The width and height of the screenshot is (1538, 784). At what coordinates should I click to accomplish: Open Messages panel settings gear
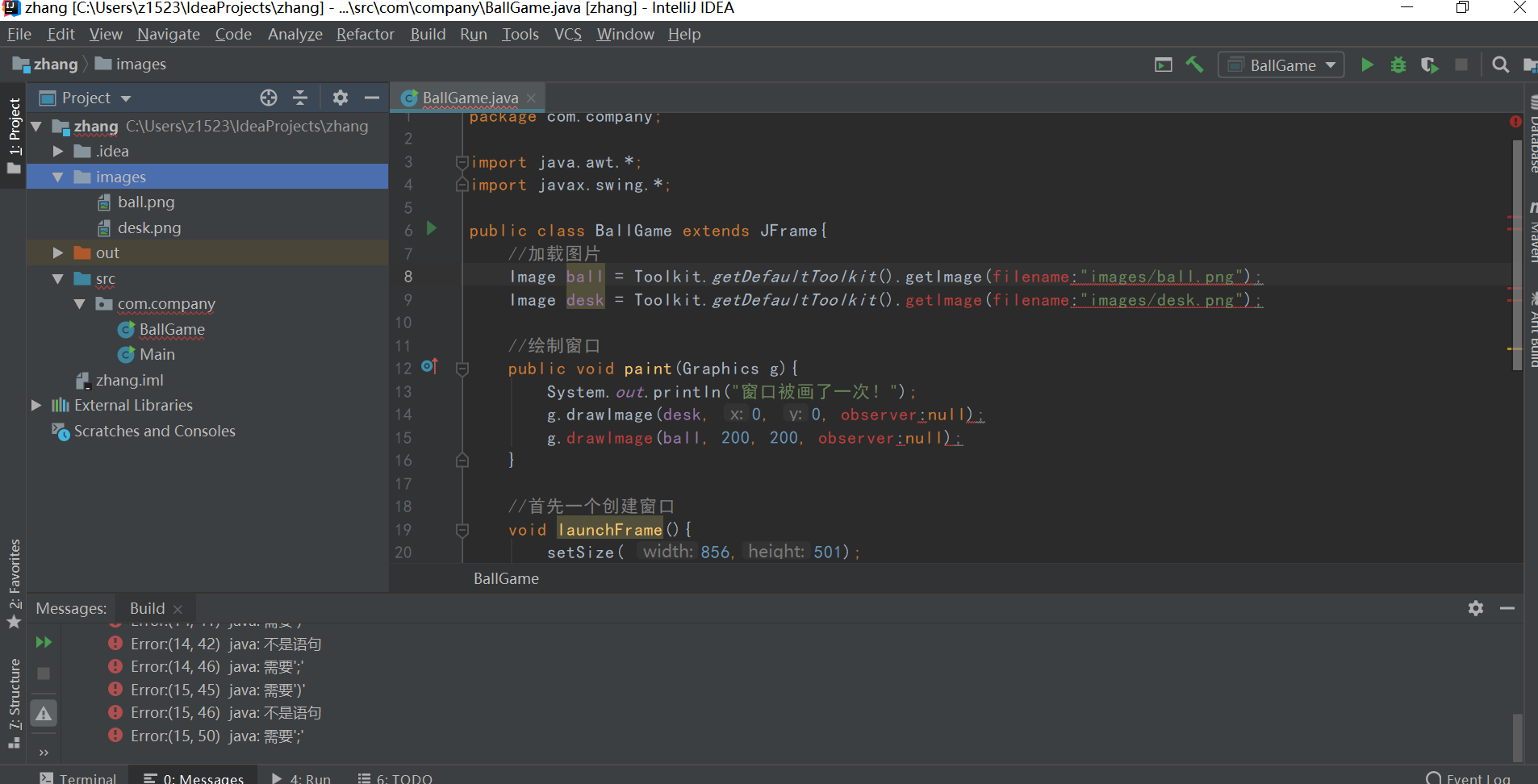(1476, 608)
